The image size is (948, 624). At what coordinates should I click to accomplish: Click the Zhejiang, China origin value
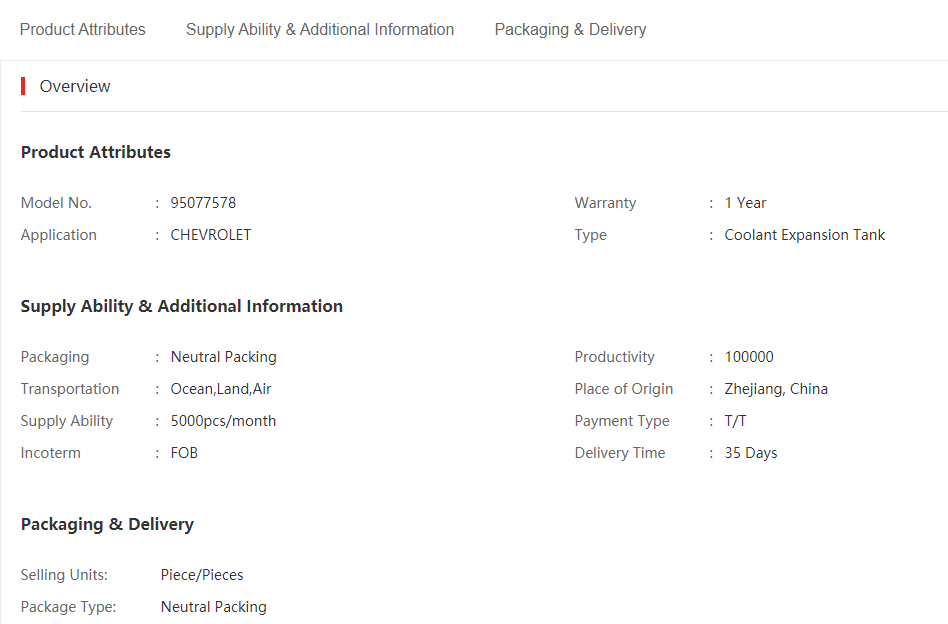[x=776, y=389]
